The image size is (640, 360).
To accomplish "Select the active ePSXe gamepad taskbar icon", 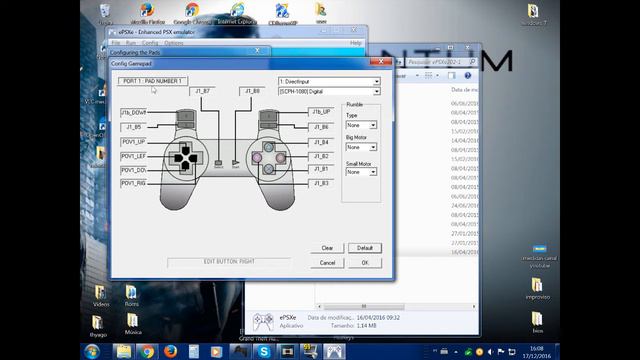I will [x=334, y=351].
